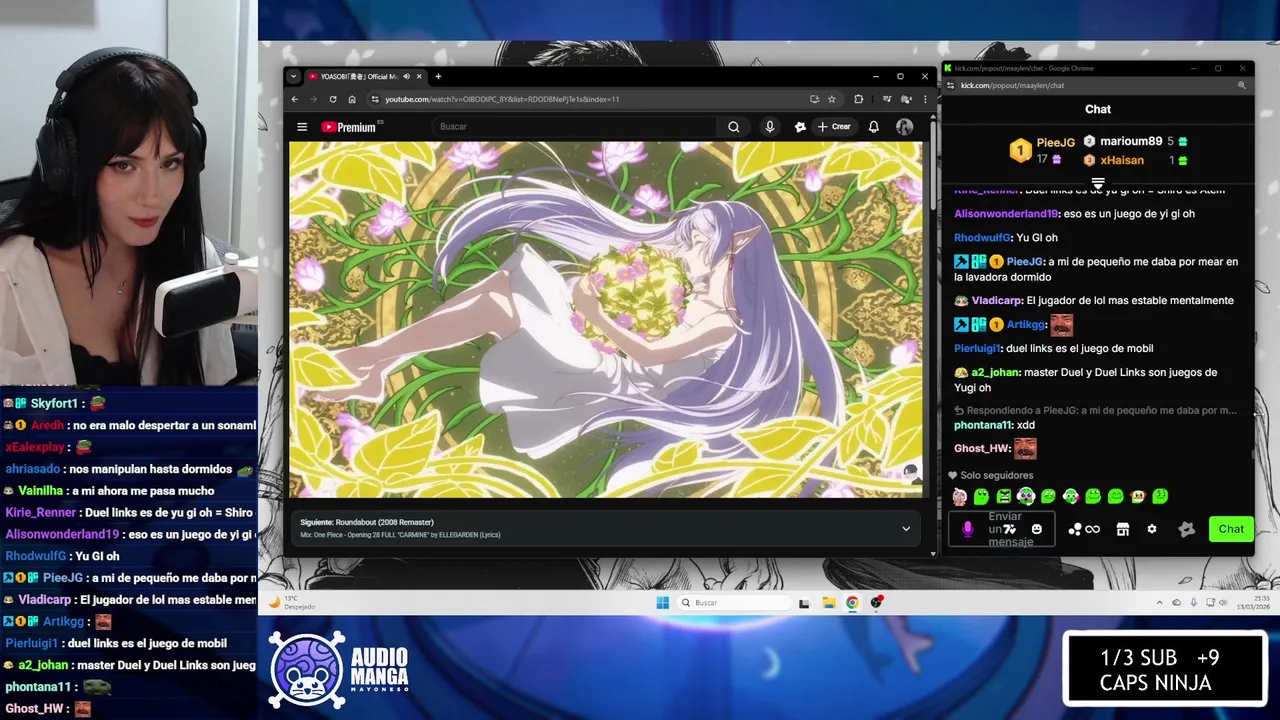Screen dimensions: 1280x720
Task: Send message with green Chat button
Action: click(1231, 529)
